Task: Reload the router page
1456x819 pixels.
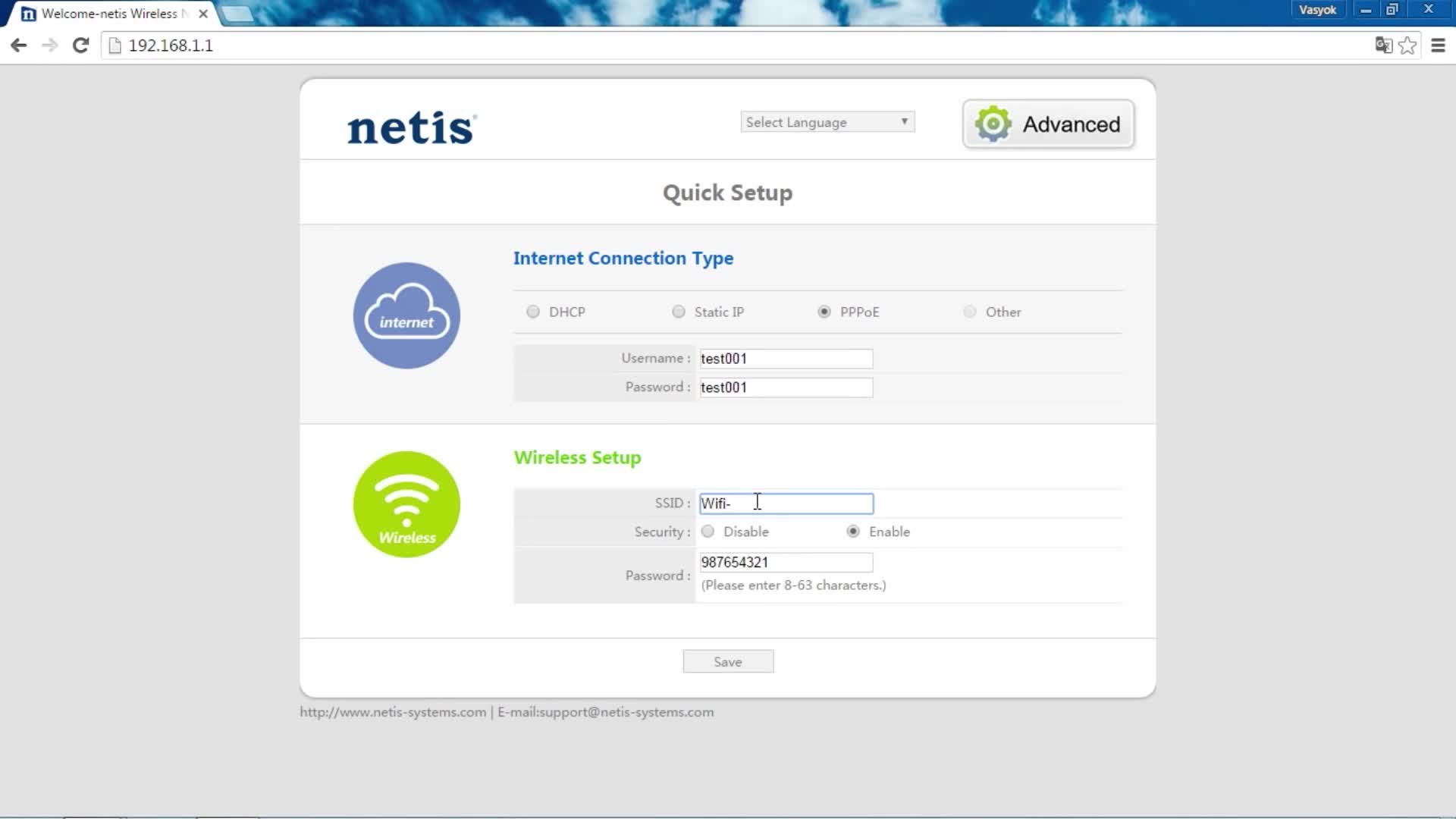Action: click(80, 45)
